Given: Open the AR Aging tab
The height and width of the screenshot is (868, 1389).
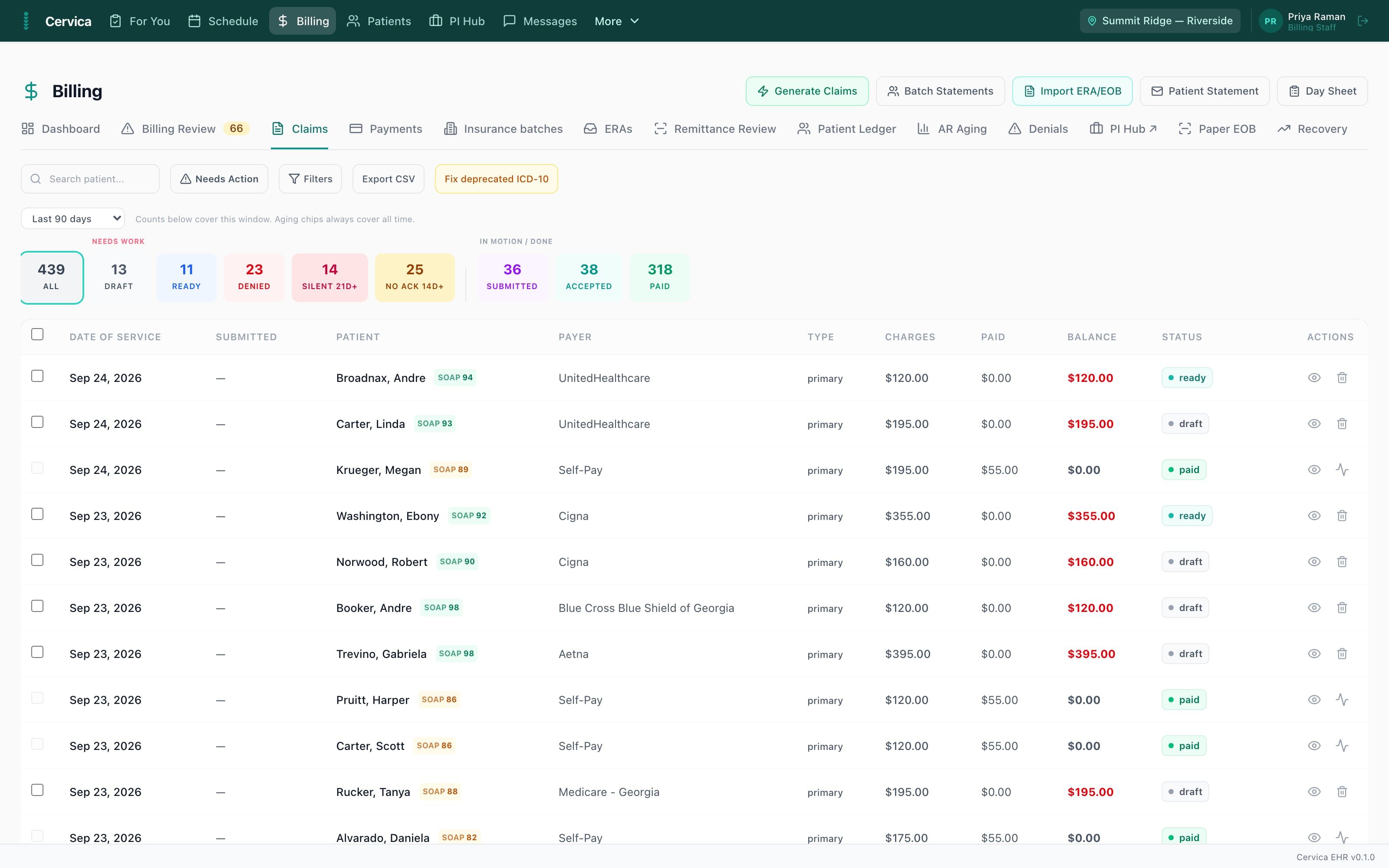Looking at the screenshot, I should pos(951,128).
